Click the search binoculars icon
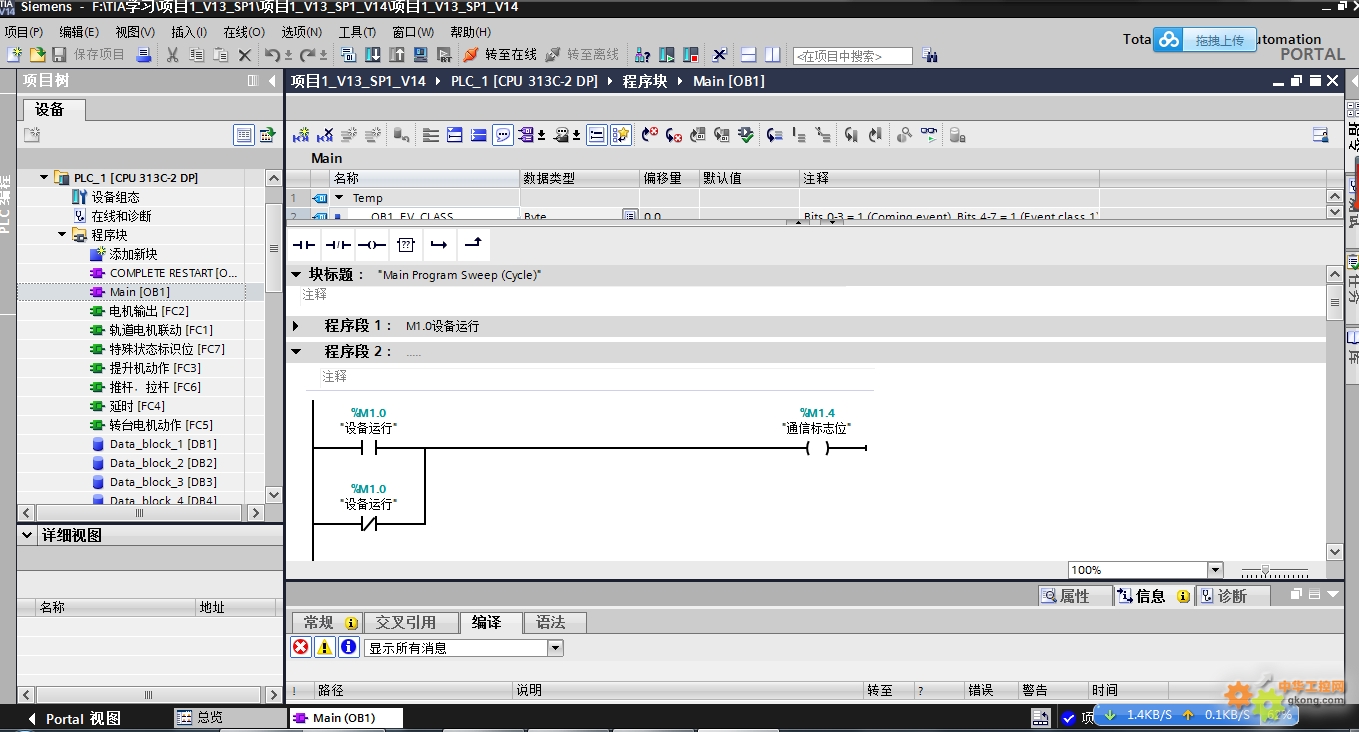The height and width of the screenshot is (732, 1359). coord(930,55)
